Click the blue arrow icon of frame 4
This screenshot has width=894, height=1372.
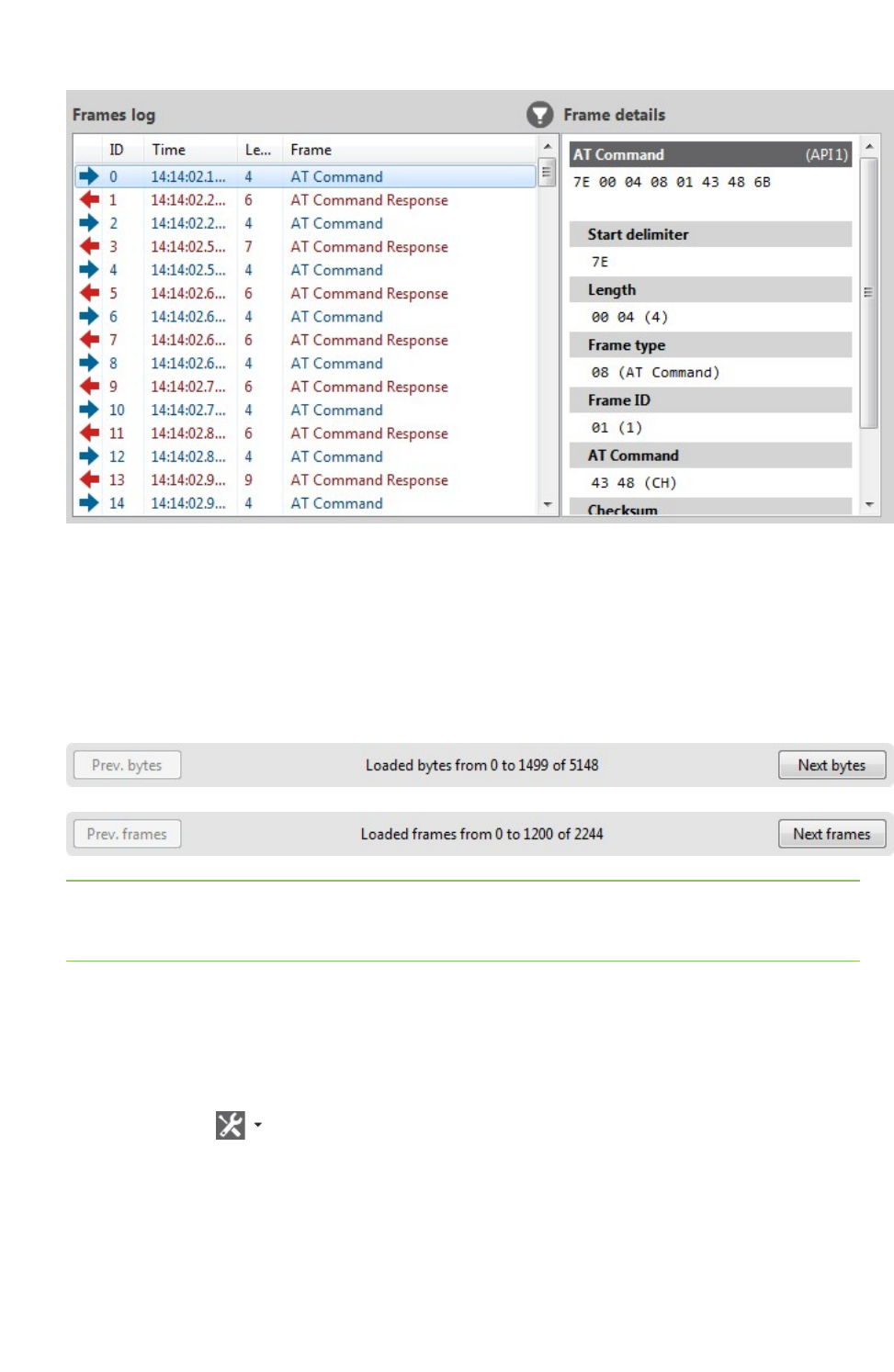click(89, 270)
